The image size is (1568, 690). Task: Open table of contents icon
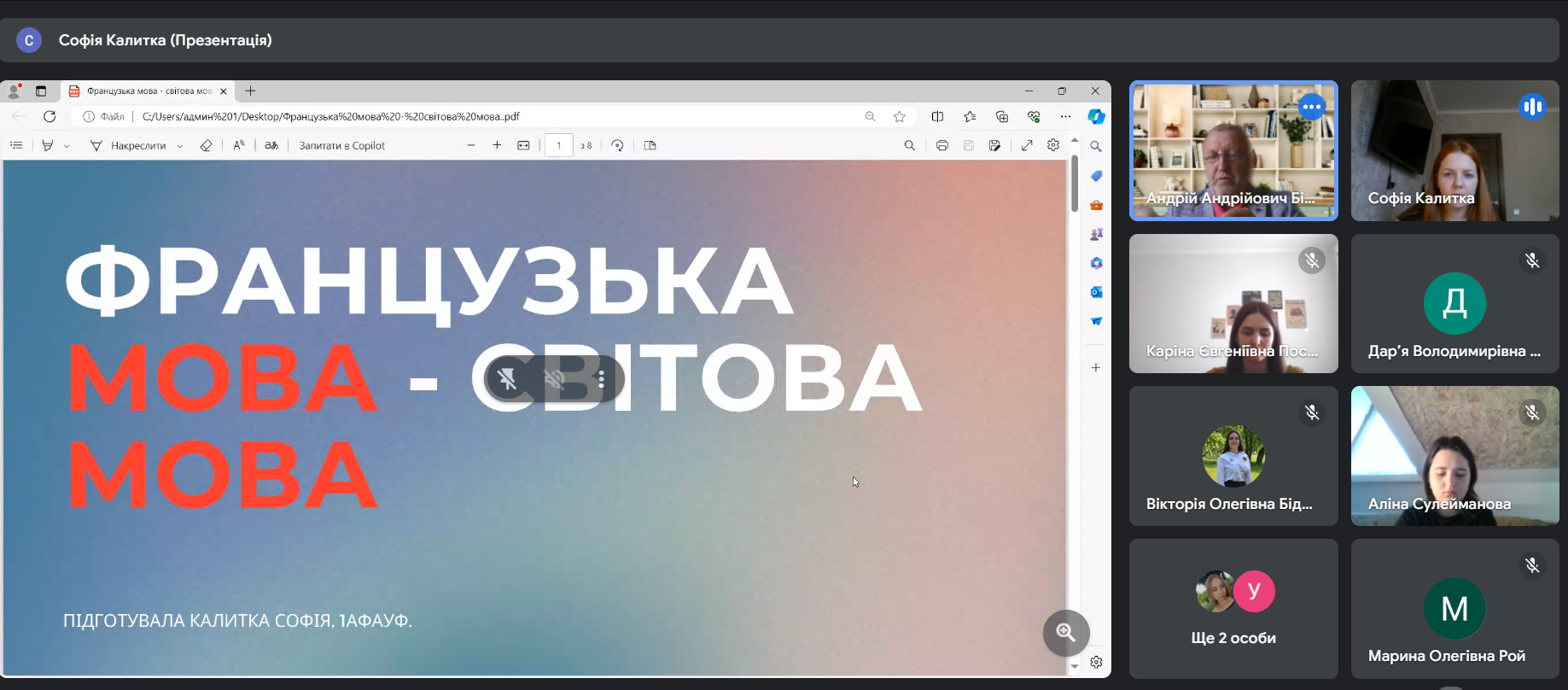coord(16,145)
